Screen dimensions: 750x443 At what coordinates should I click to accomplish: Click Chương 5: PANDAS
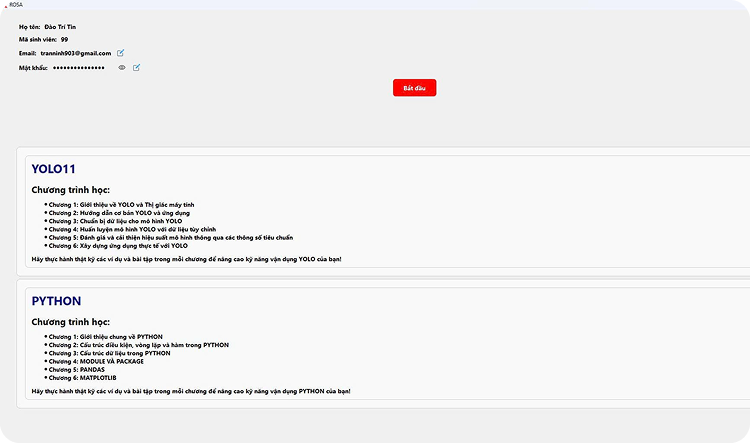[77, 369]
